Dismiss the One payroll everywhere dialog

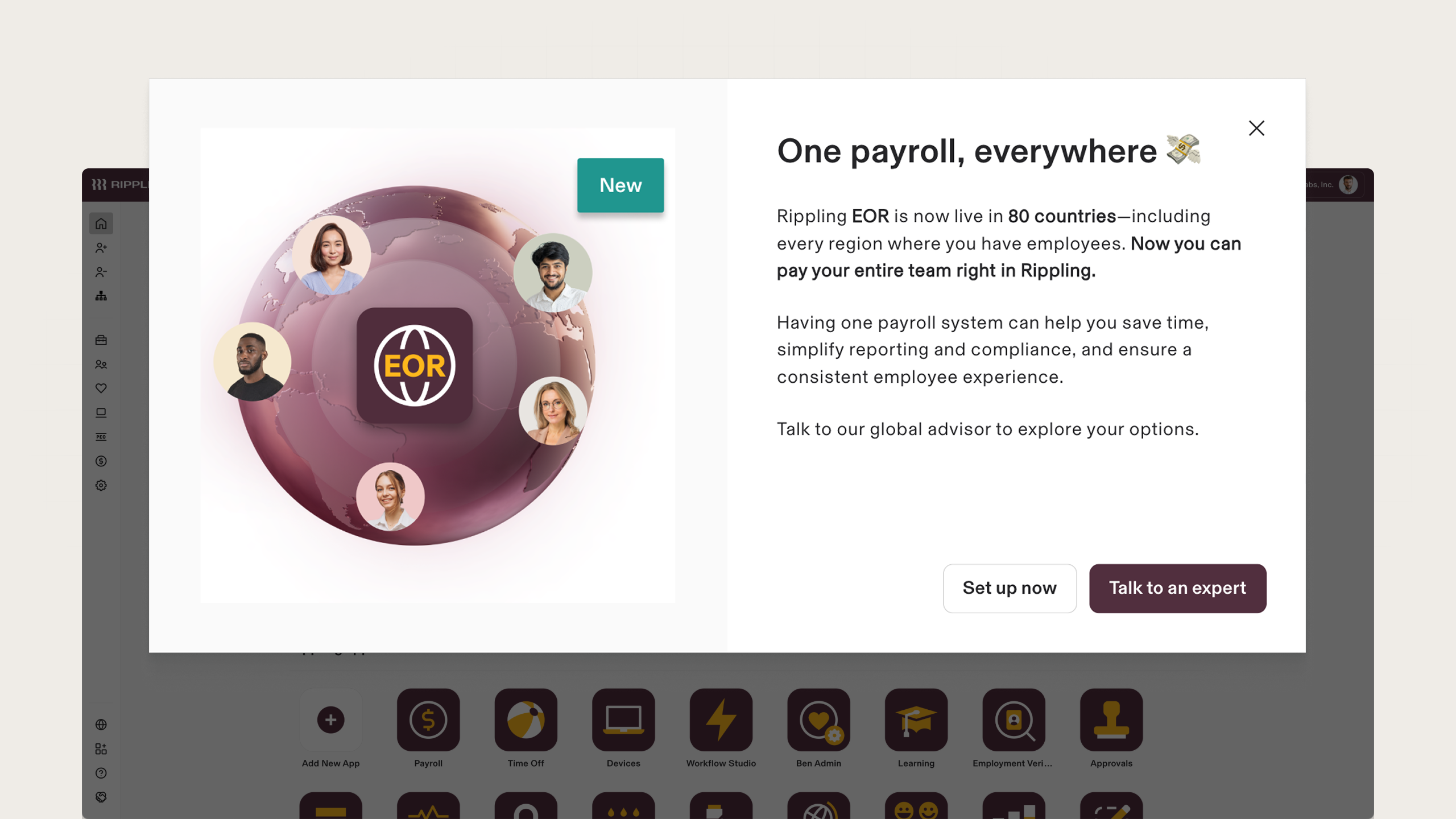(x=1256, y=128)
